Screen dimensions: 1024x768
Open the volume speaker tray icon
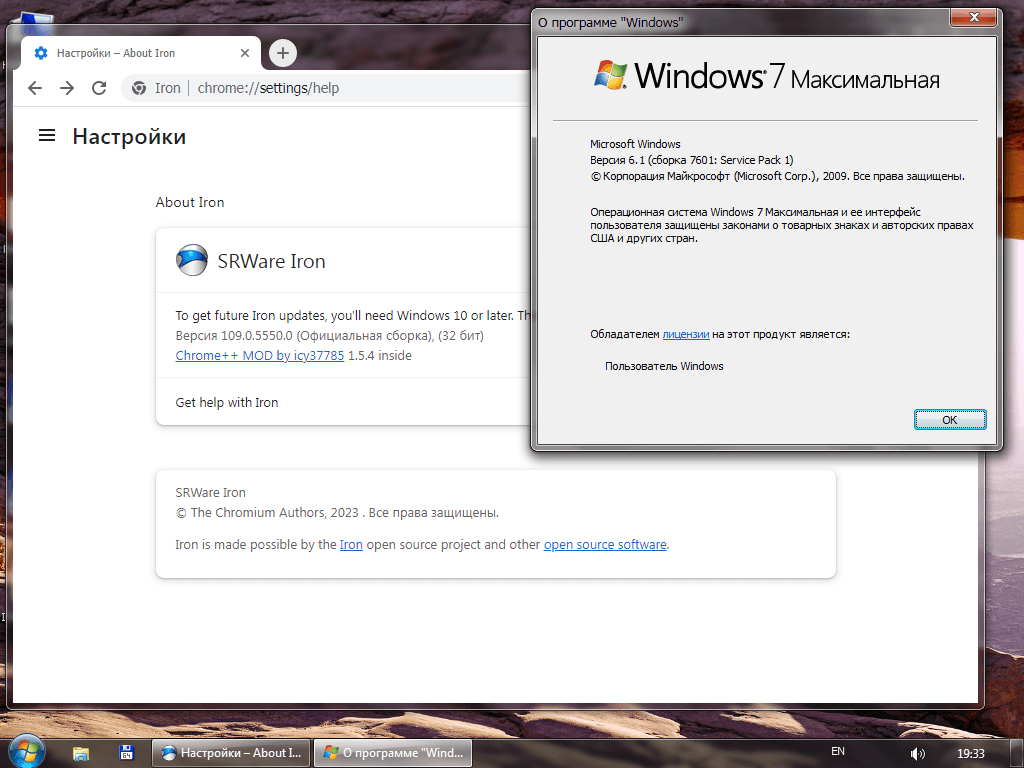(918, 754)
